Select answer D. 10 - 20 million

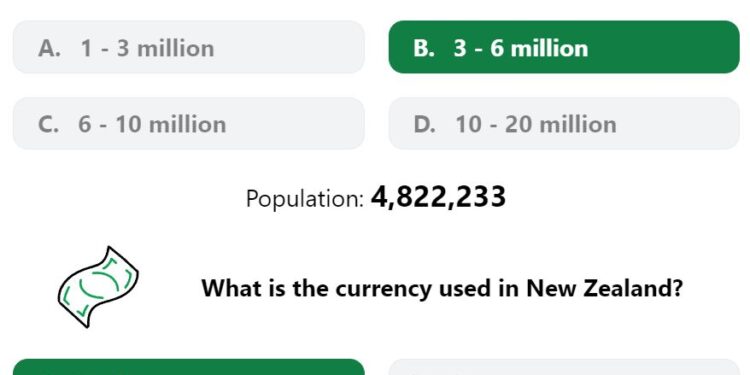564,123
